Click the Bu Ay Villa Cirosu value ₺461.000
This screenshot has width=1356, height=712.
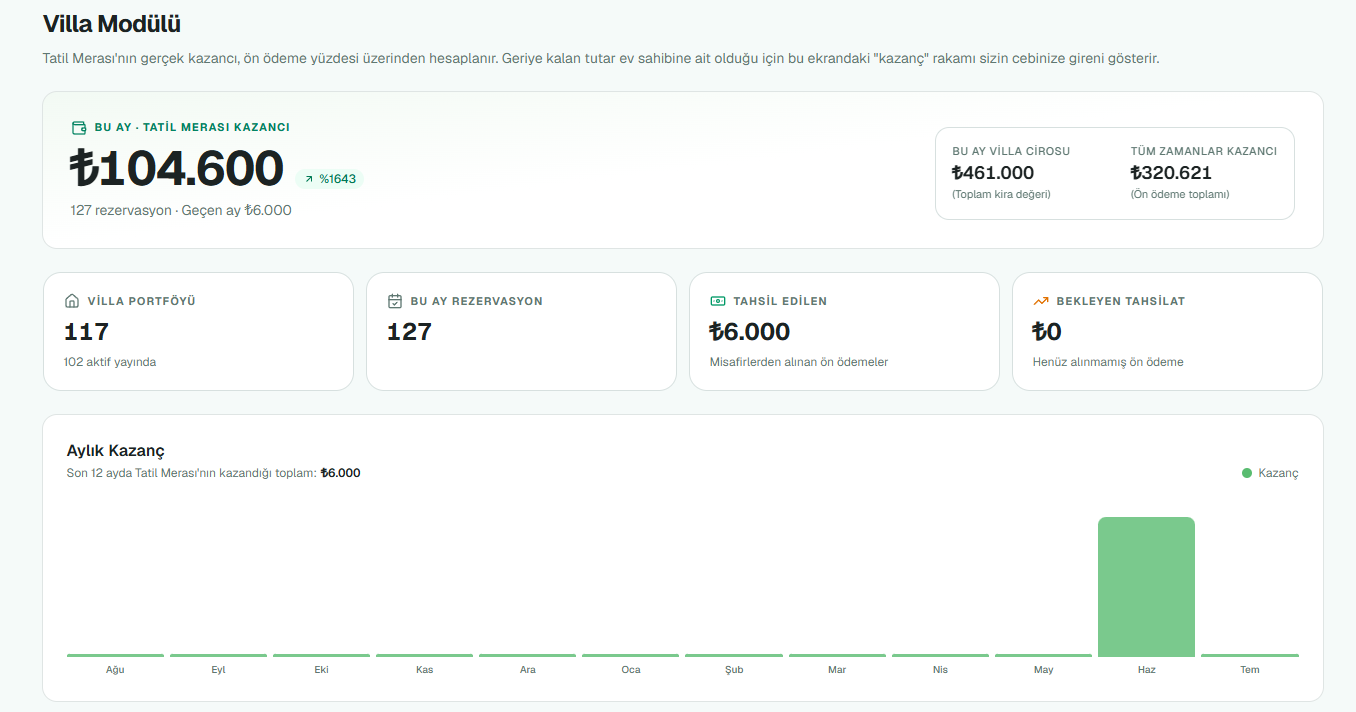point(993,173)
